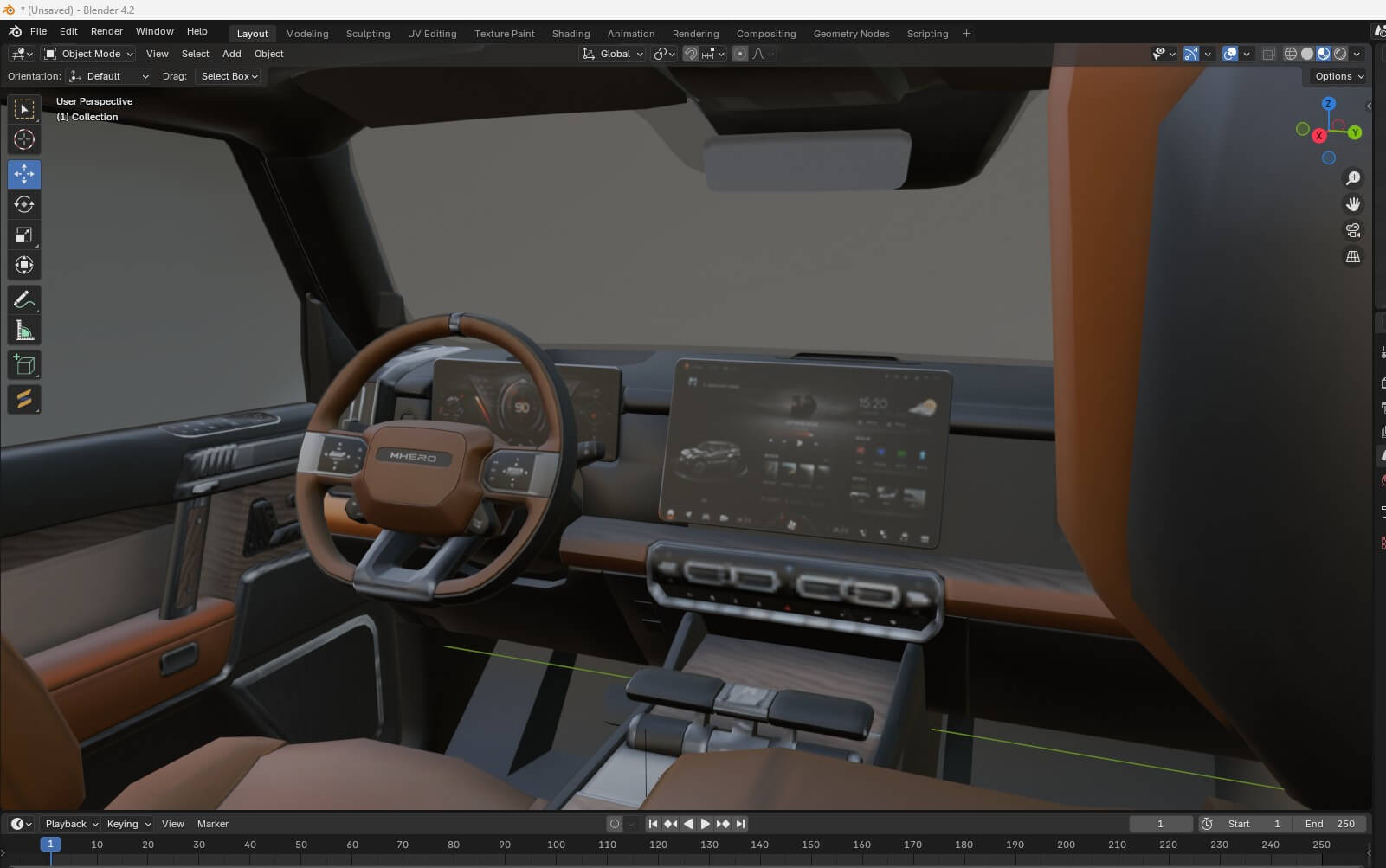Viewport: 1386px width, 868px height.
Task: Toggle camera view icon
Action: coord(1352,230)
